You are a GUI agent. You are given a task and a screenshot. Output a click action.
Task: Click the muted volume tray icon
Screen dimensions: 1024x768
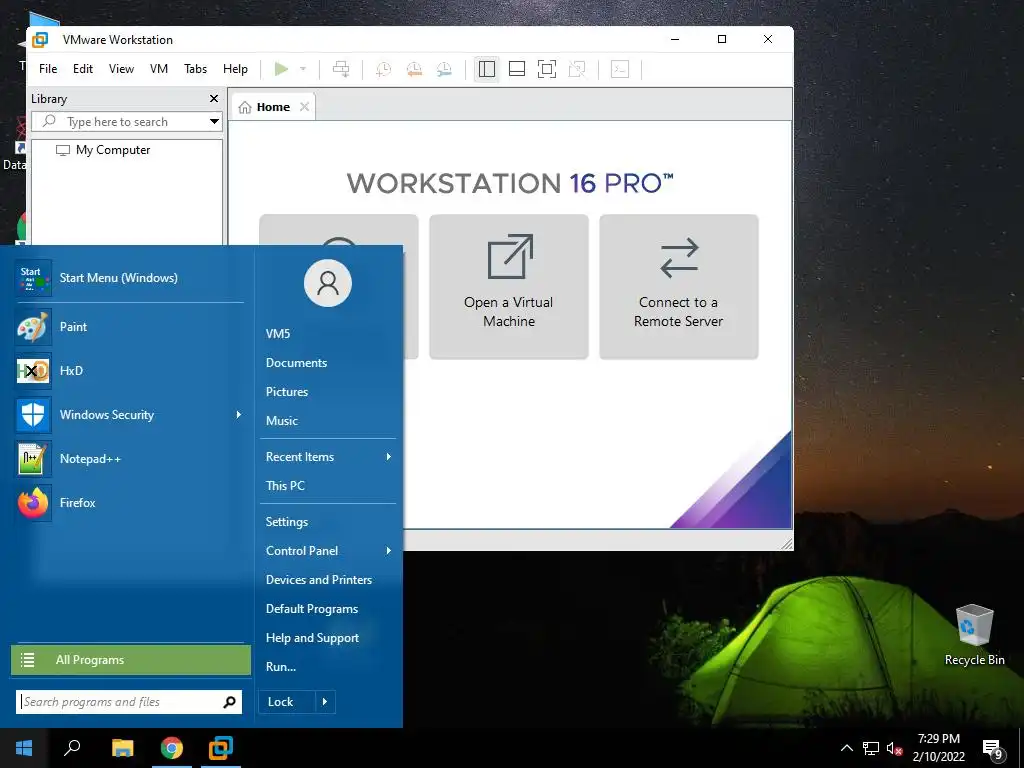pos(894,749)
